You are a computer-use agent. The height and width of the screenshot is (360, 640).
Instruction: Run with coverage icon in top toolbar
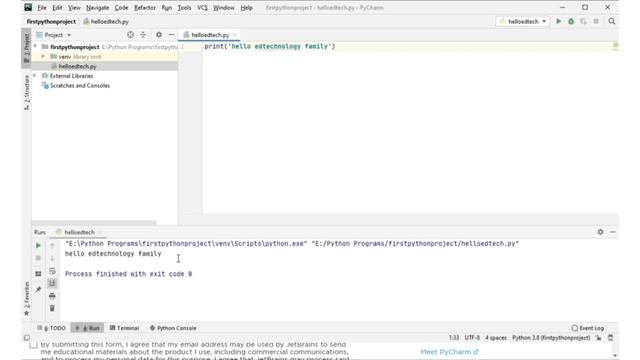tap(583, 21)
